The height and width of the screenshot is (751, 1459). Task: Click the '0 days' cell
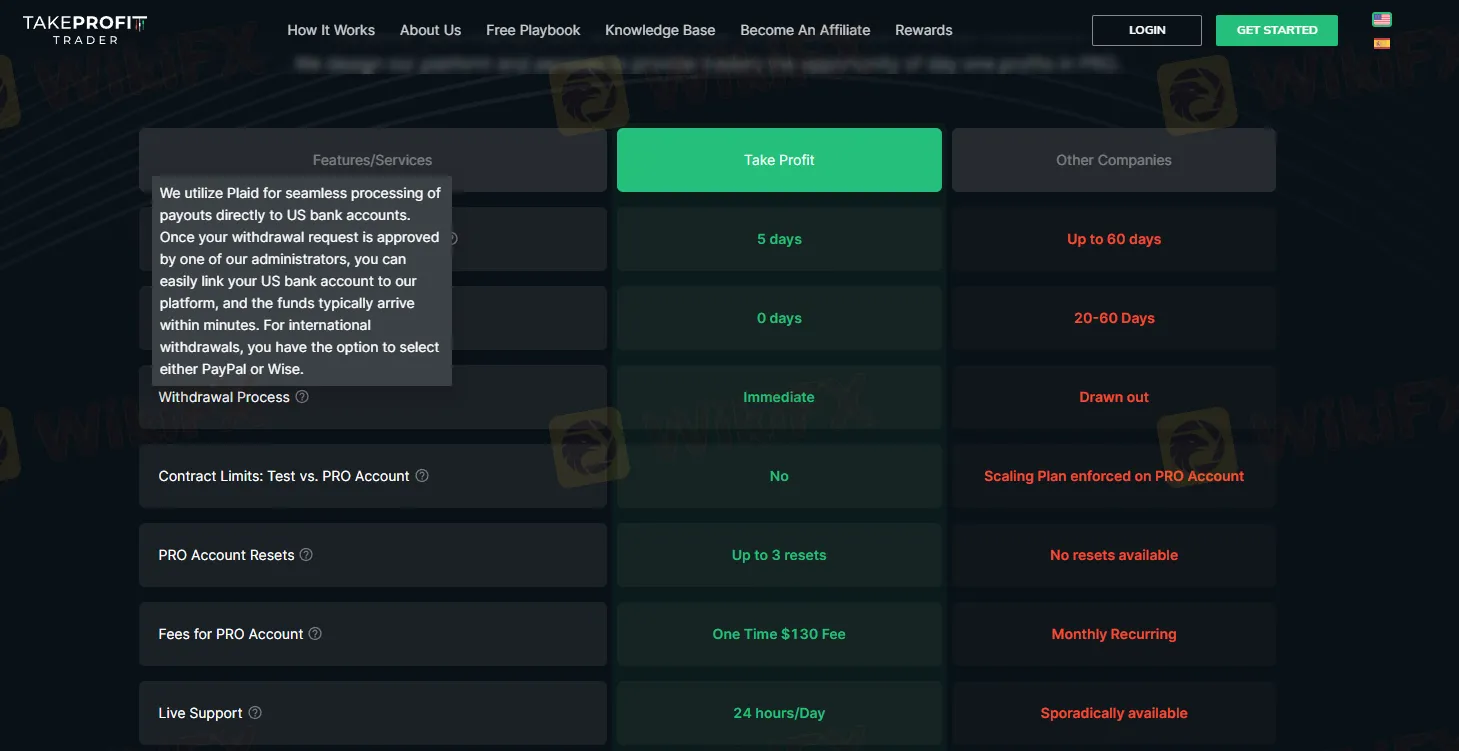pos(779,318)
